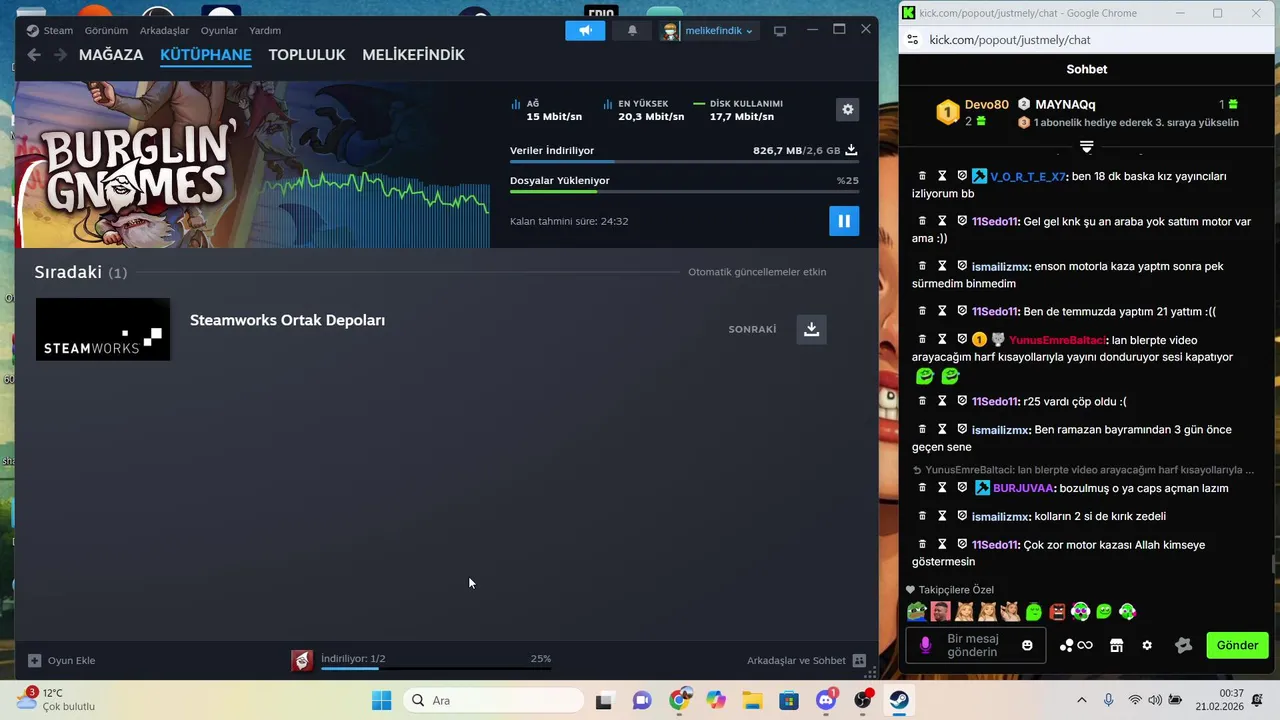This screenshot has height=720, width=1280.
Task: Open Kick chat settings gear
Action: pyautogui.click(x=1147, y=645)
